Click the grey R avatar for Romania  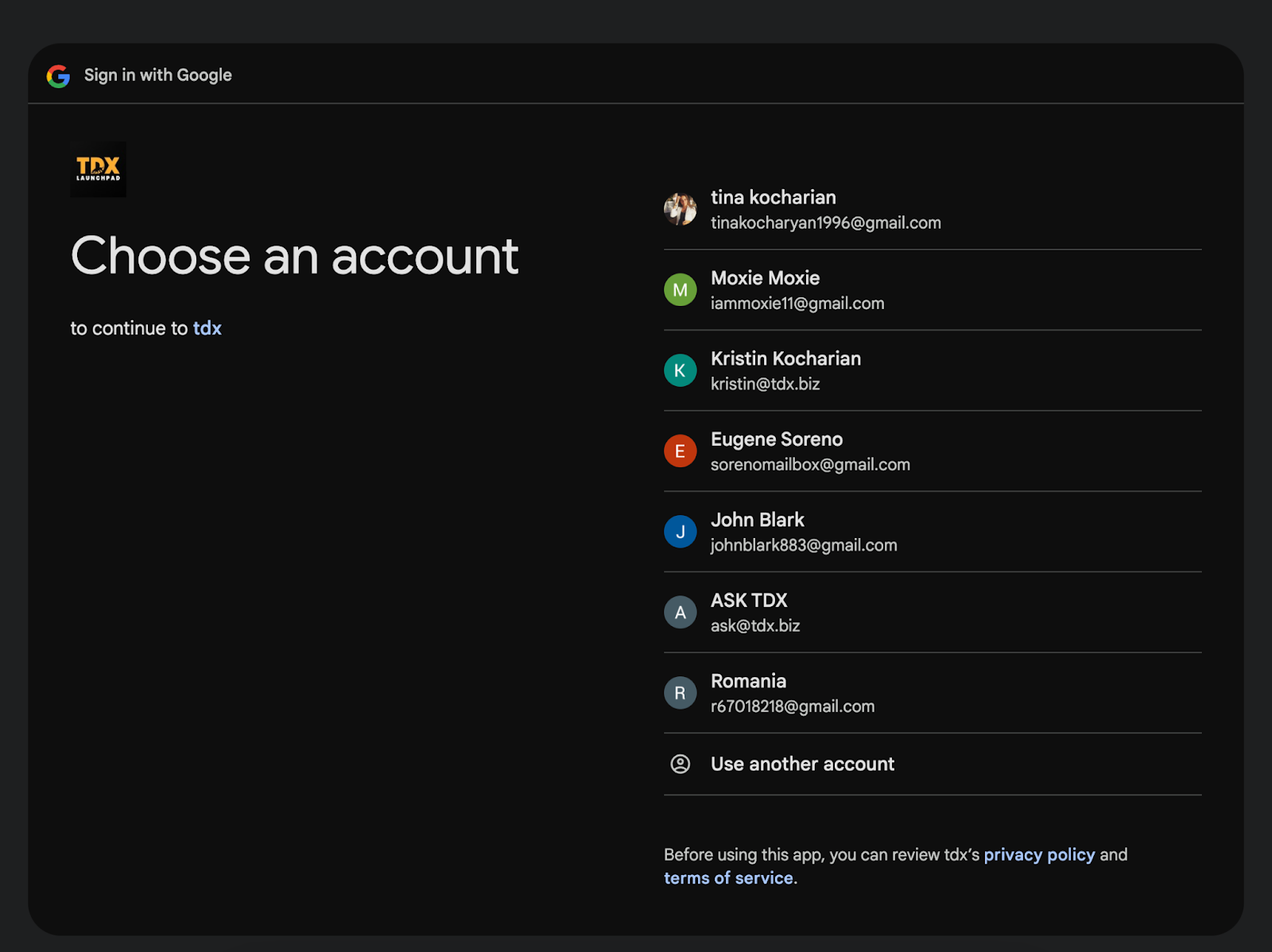681,693
